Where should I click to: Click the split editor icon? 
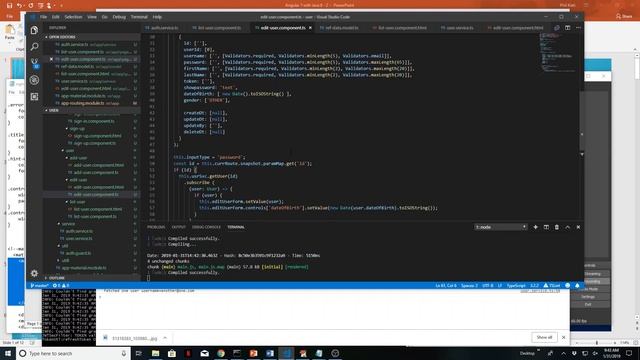568,28
